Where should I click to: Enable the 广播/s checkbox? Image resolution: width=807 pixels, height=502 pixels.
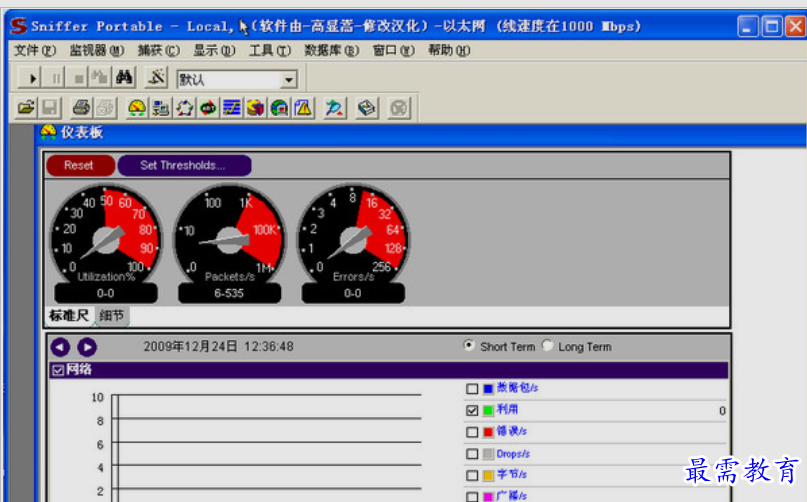click(472, 496)
